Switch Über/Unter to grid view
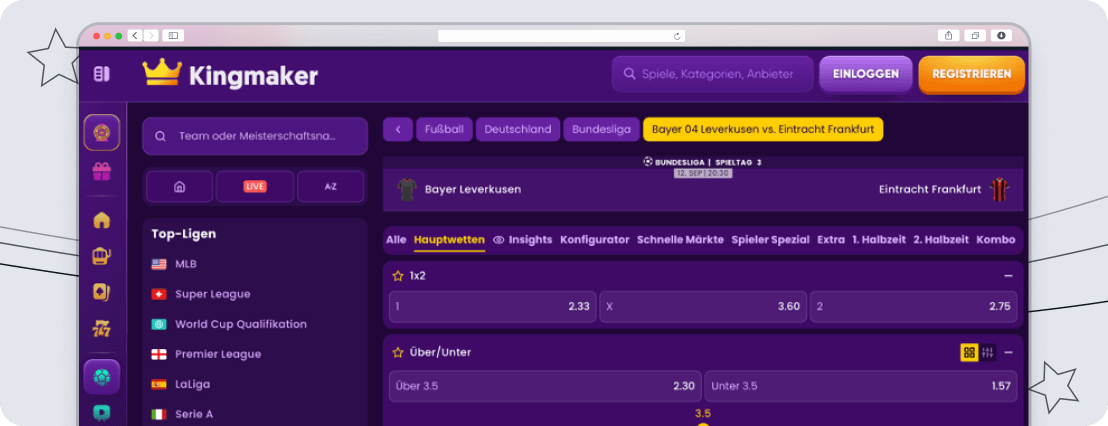 click(x=969, y=352)
